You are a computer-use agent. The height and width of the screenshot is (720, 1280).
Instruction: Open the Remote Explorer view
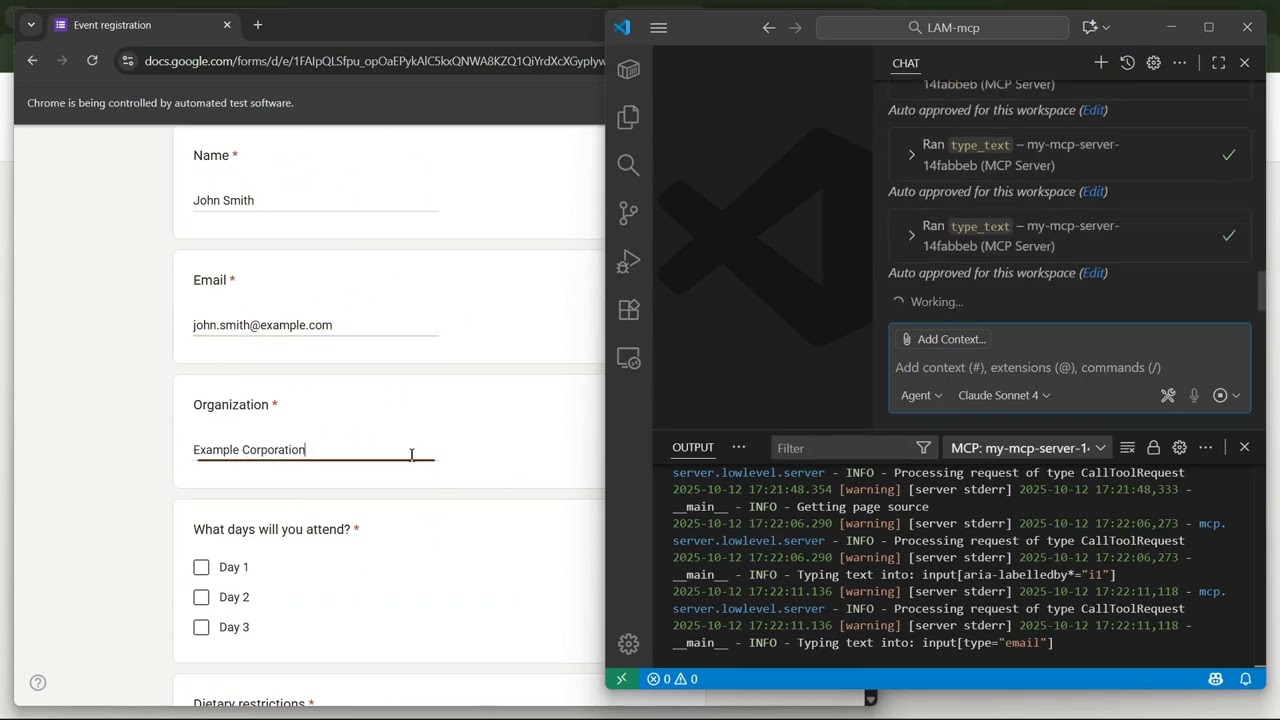pos(628,358)
